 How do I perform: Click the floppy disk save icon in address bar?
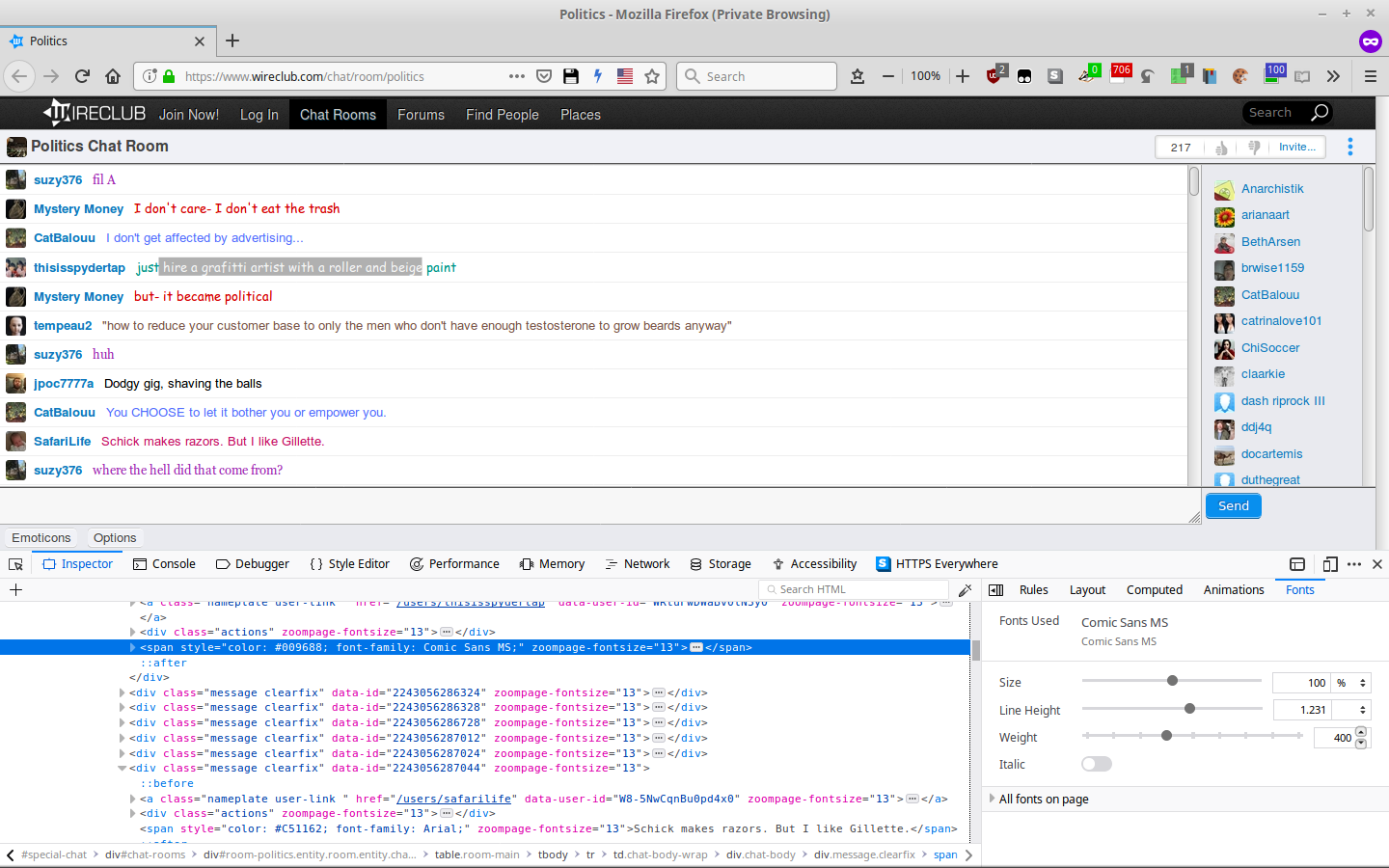pos(571,76)
